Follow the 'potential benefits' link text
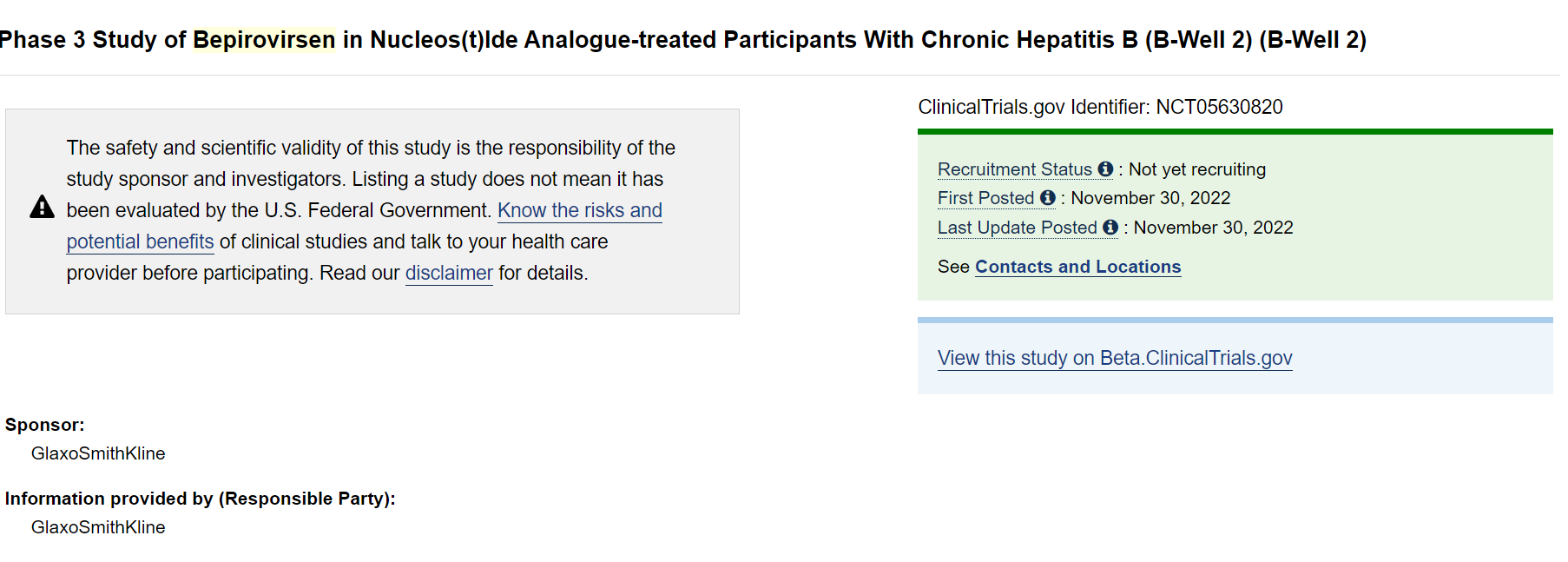The width and height of the screenshot is (1568, 562). [x=140, y=241]
